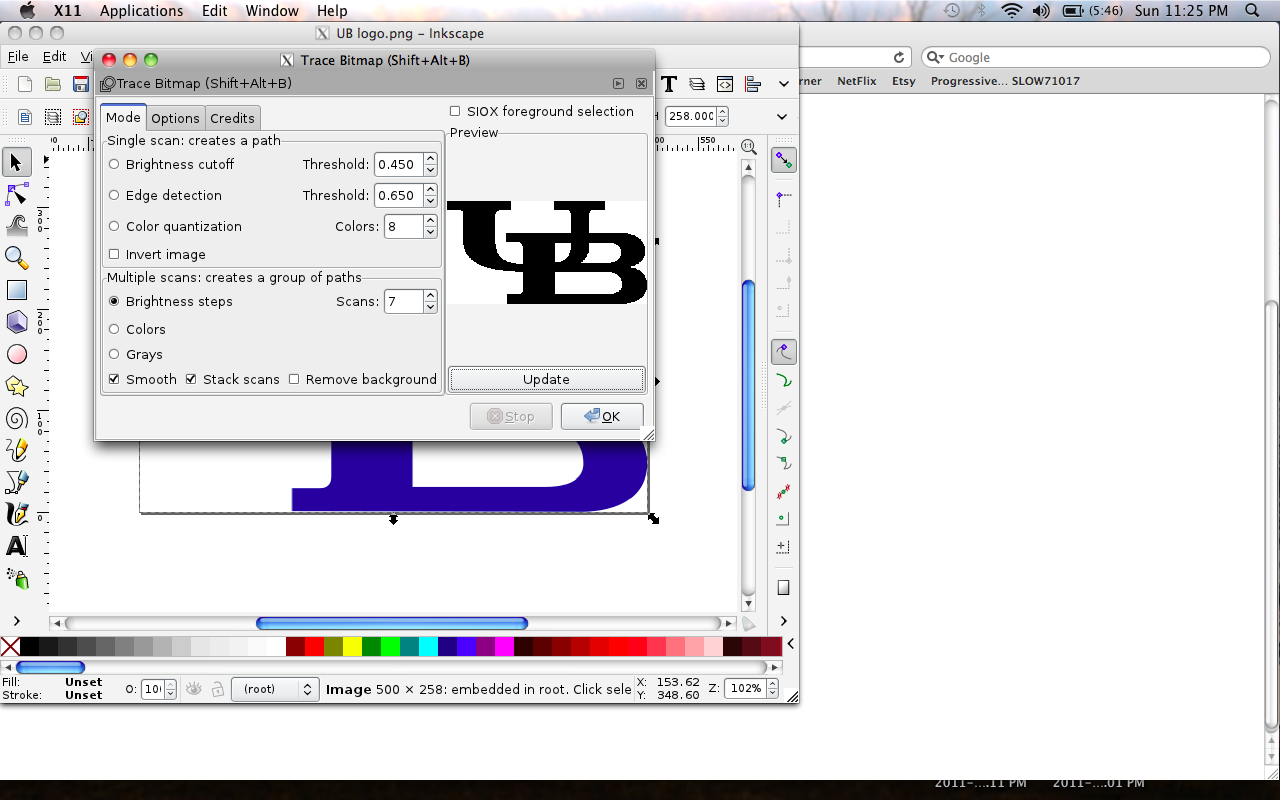Uncheck the Stack scans checkbox
Image resolution: width=1280 pixels, height=800 pixels.
point(191,379)
